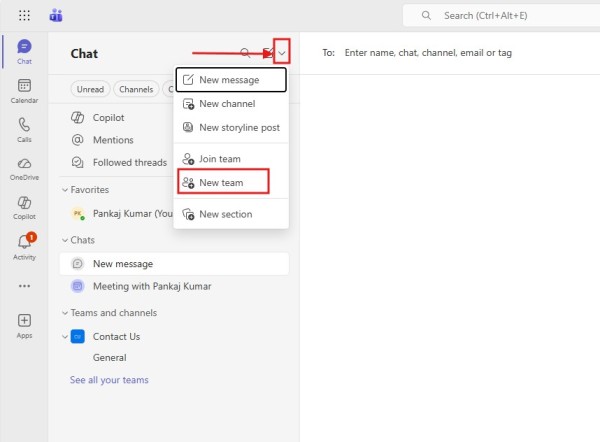Open Calls in the left sidebar

tap(24, 130)
